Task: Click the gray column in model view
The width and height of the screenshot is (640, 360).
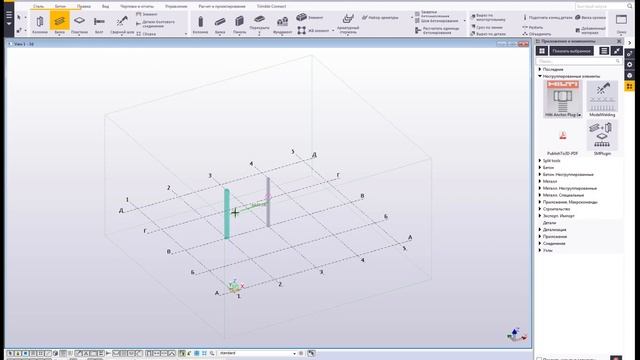Action: tap(268, 202)
